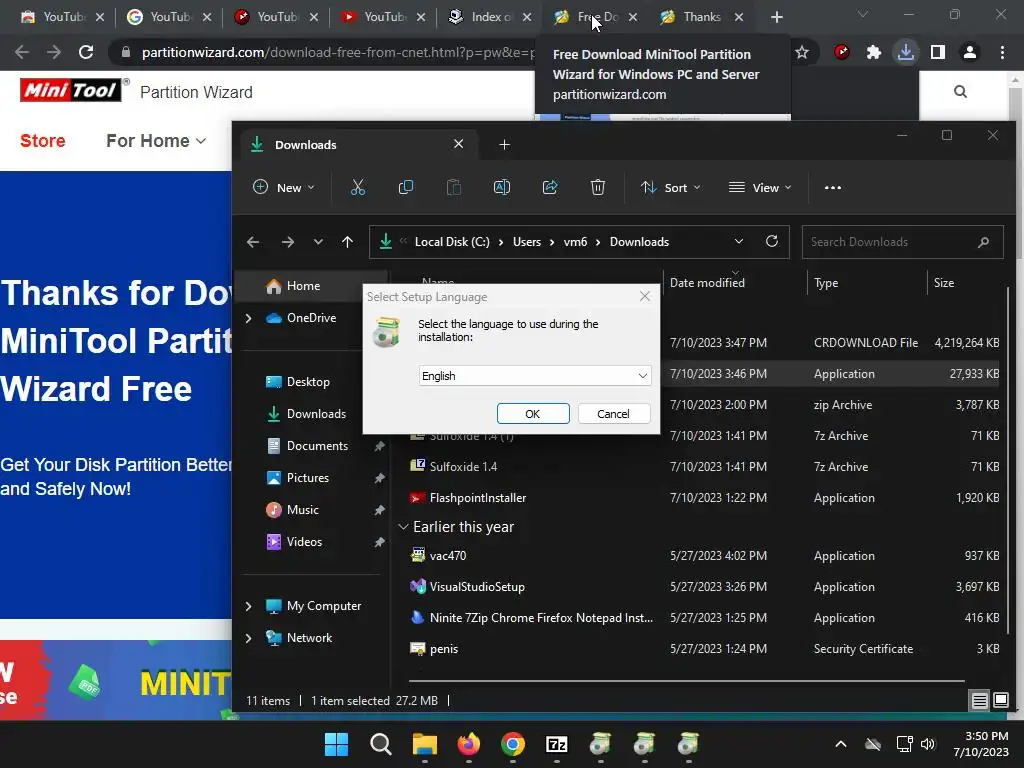
Task: Bookmark this page with the star icon
Action: click(802, 52)
